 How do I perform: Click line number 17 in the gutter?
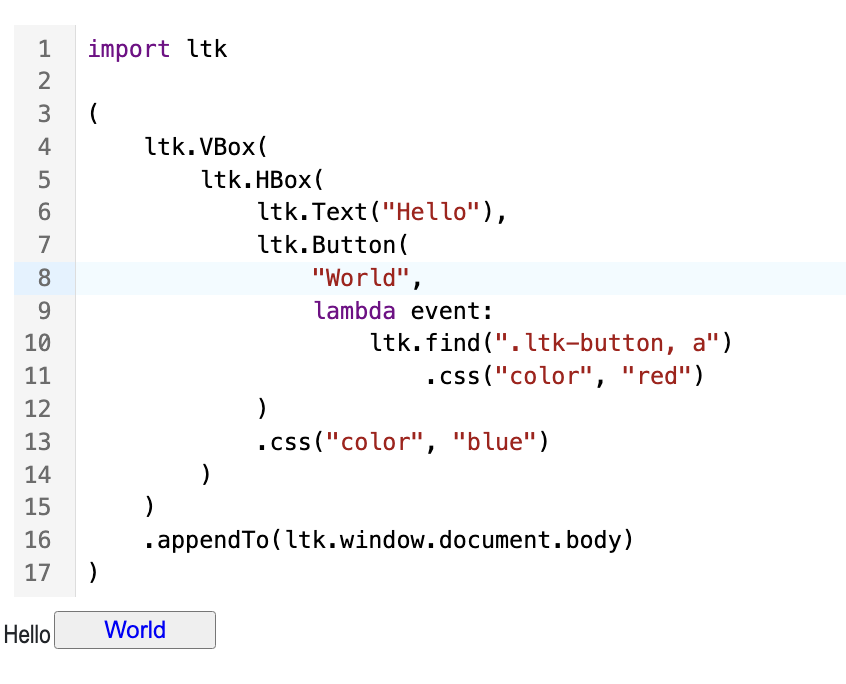tap(38, 573)
